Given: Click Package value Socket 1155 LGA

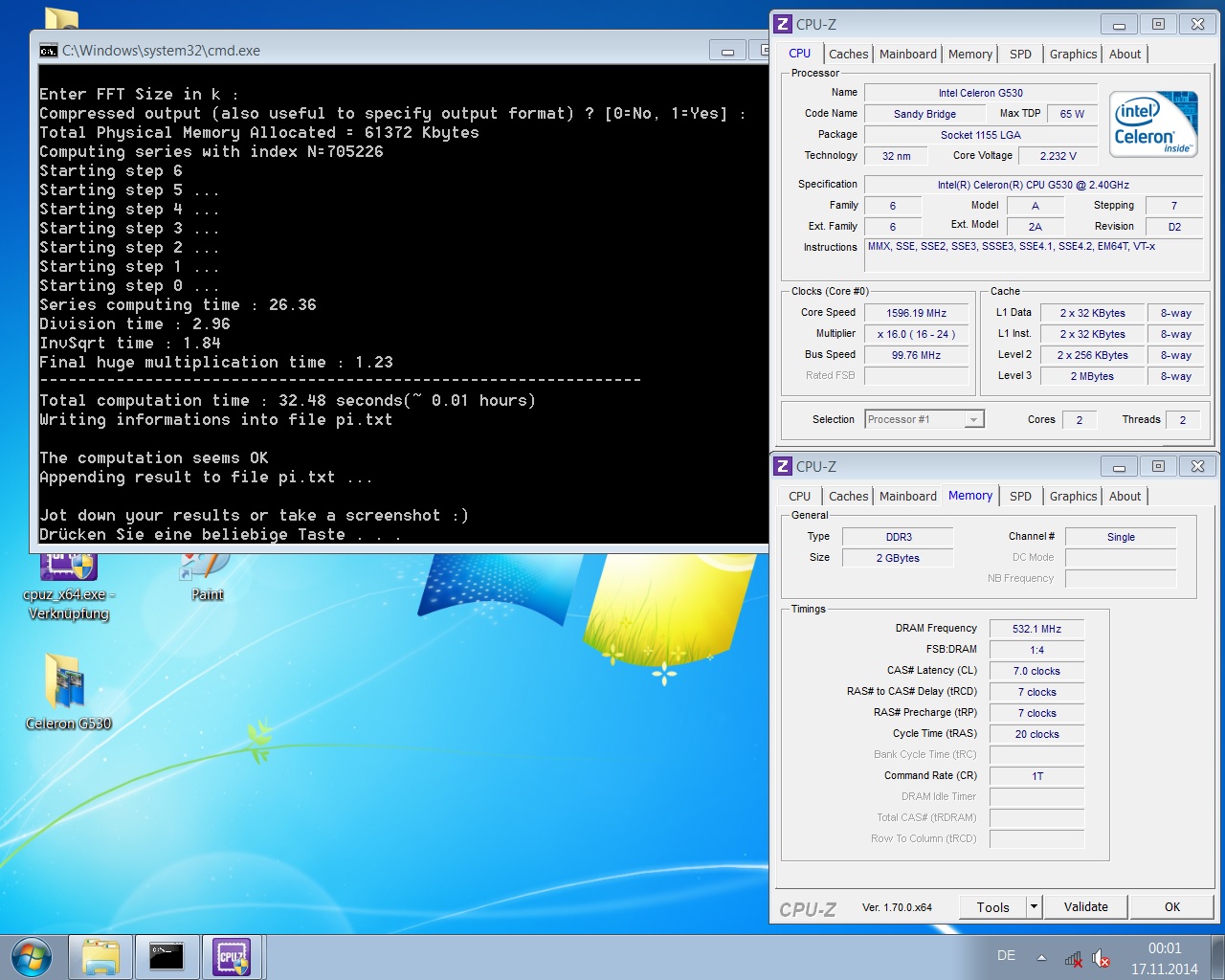Looking at the screenshot, I should click(980, 135).
